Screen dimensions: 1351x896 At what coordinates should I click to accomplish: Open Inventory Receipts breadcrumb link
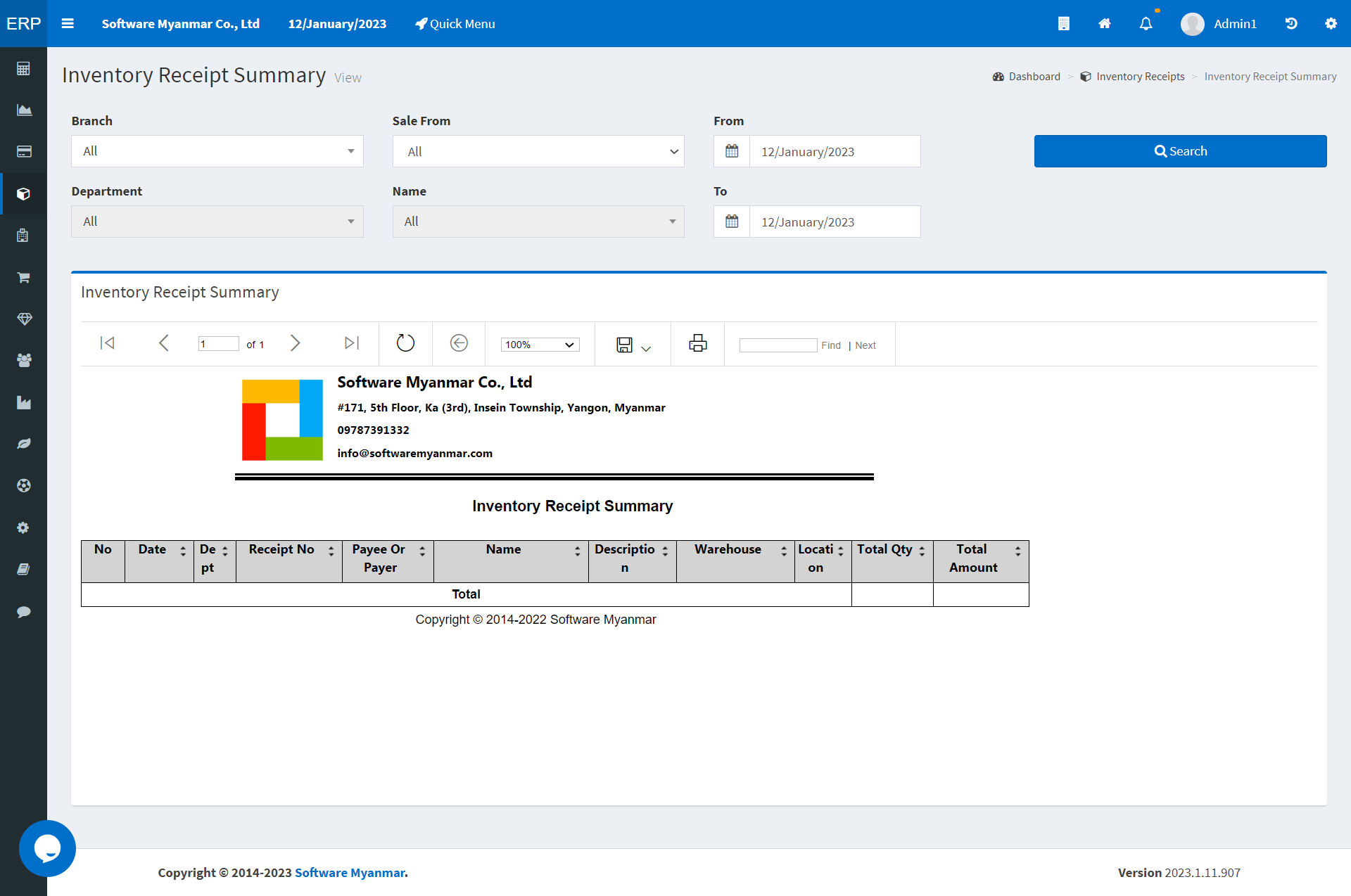[1133, 77]
